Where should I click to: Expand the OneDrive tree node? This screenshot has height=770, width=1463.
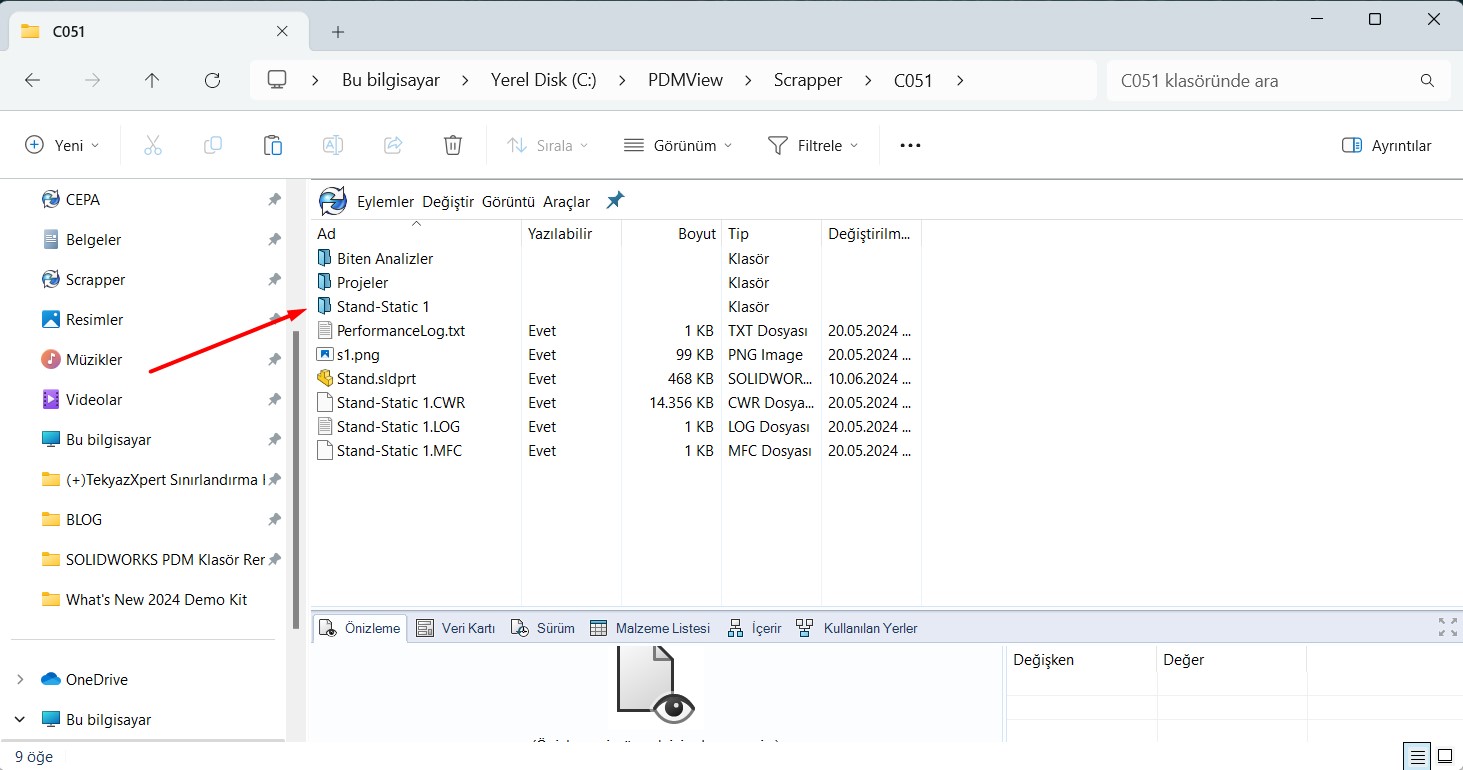[20, 680]
